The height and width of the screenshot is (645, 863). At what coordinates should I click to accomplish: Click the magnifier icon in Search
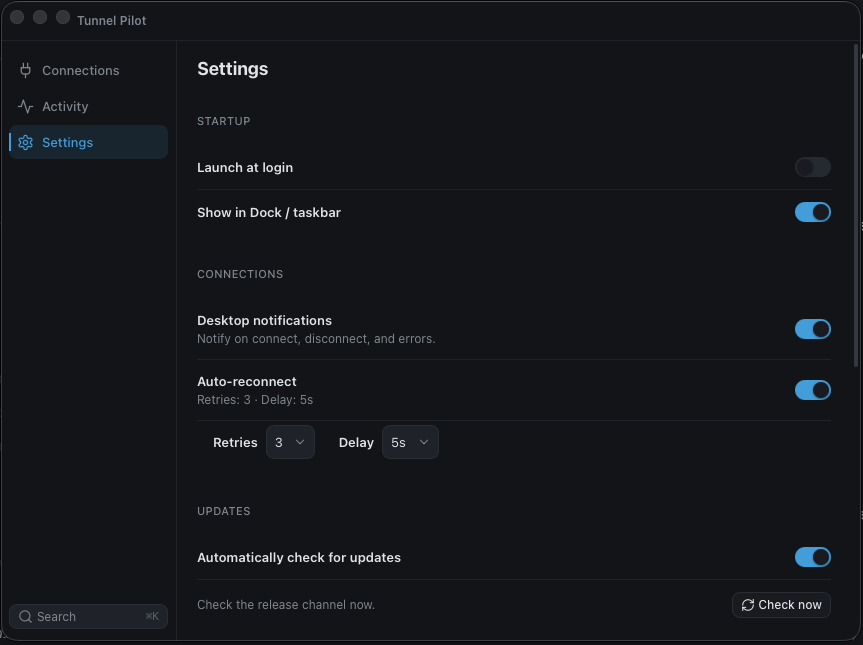[x=25, y=616]
